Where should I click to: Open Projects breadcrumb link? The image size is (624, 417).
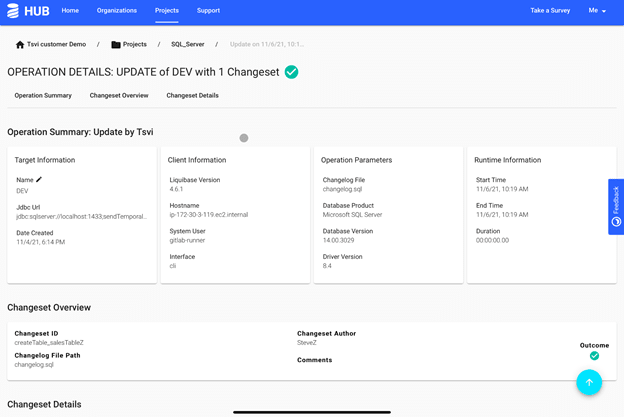pyautogui.click(x=135, y=44)
